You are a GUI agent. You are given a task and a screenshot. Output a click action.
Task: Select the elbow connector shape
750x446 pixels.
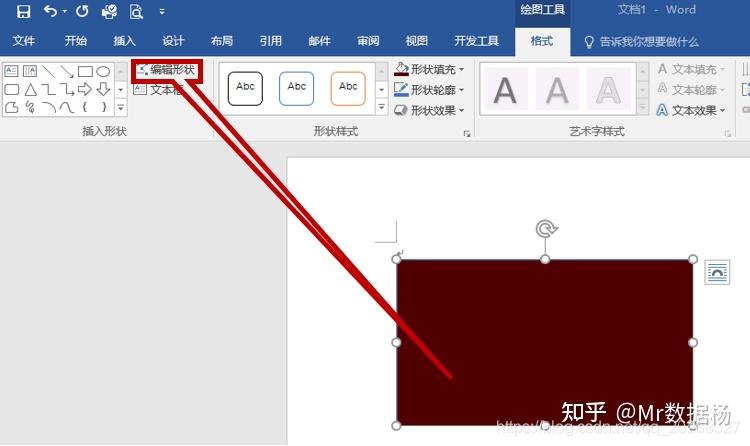48,89
